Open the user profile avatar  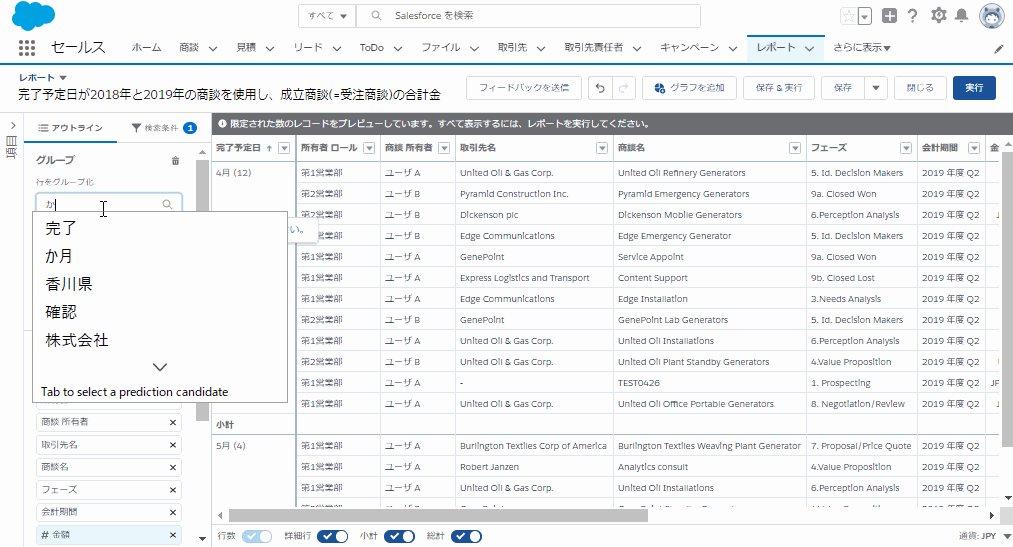991,16
